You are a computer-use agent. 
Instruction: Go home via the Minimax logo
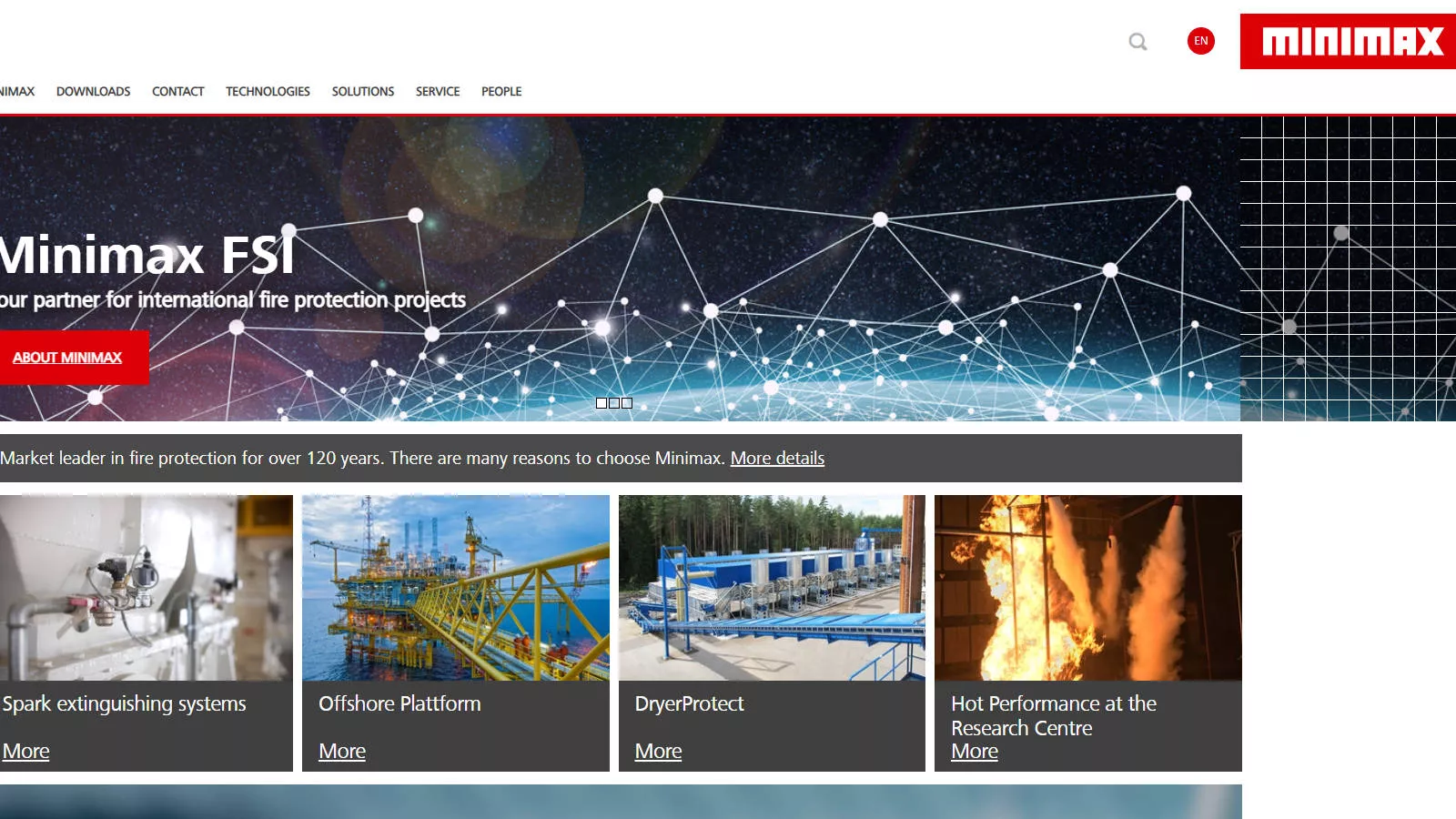point(1348,41)
